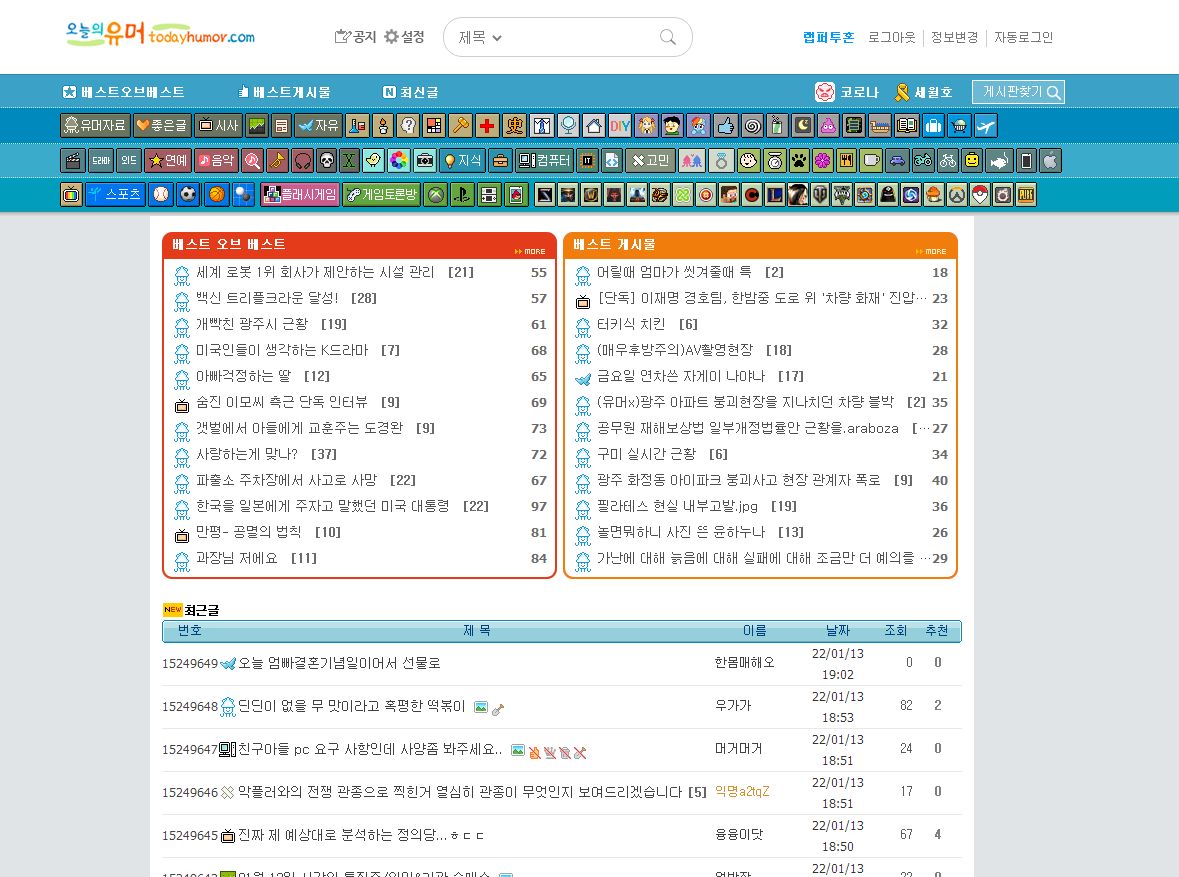This screenshot has height=877, width=1179.
Task: Open the 좋은글 board with heart icon
Action: pos(162,126)
